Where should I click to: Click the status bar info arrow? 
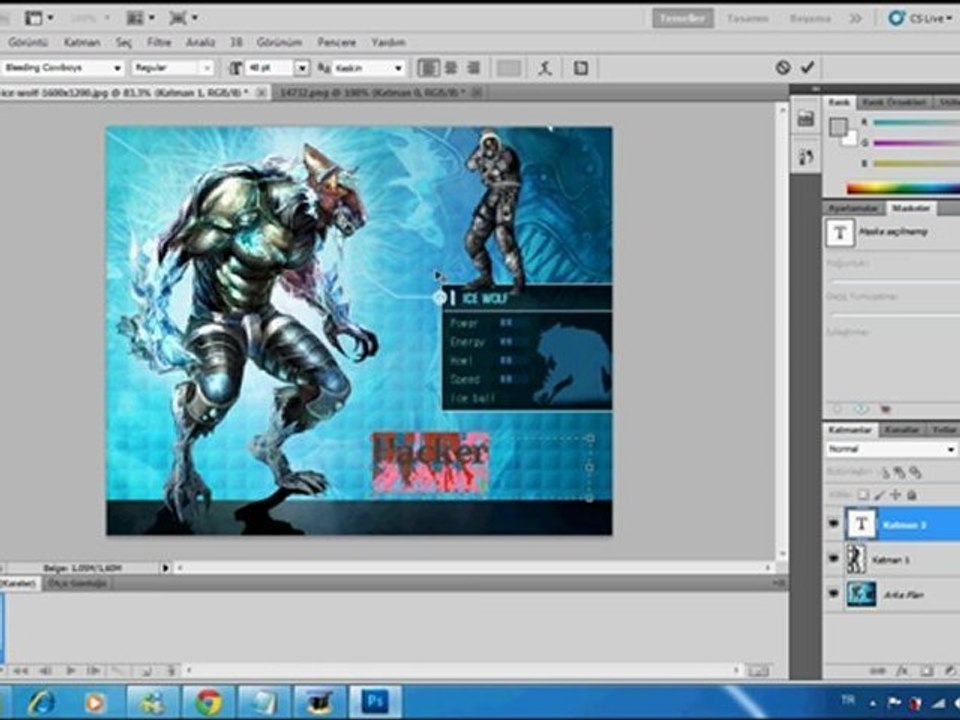165,568
